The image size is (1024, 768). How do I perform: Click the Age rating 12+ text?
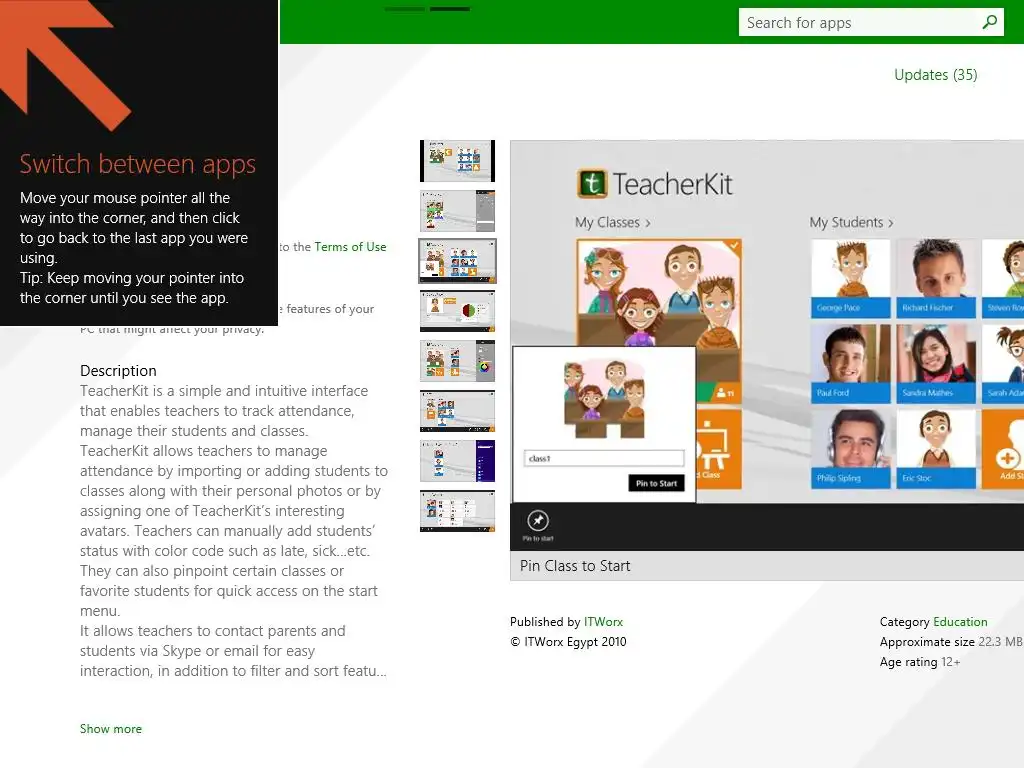coord(920,662)
